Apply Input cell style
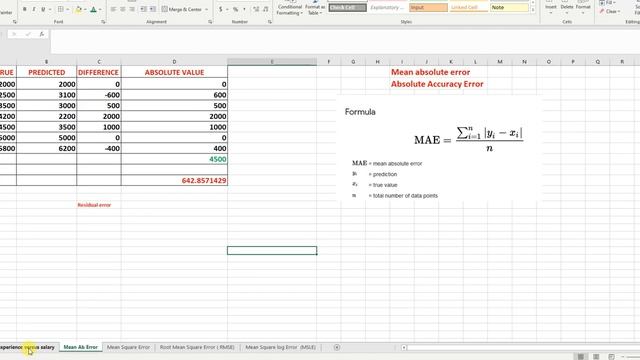640x360 pixels. [x=428, y=7]
